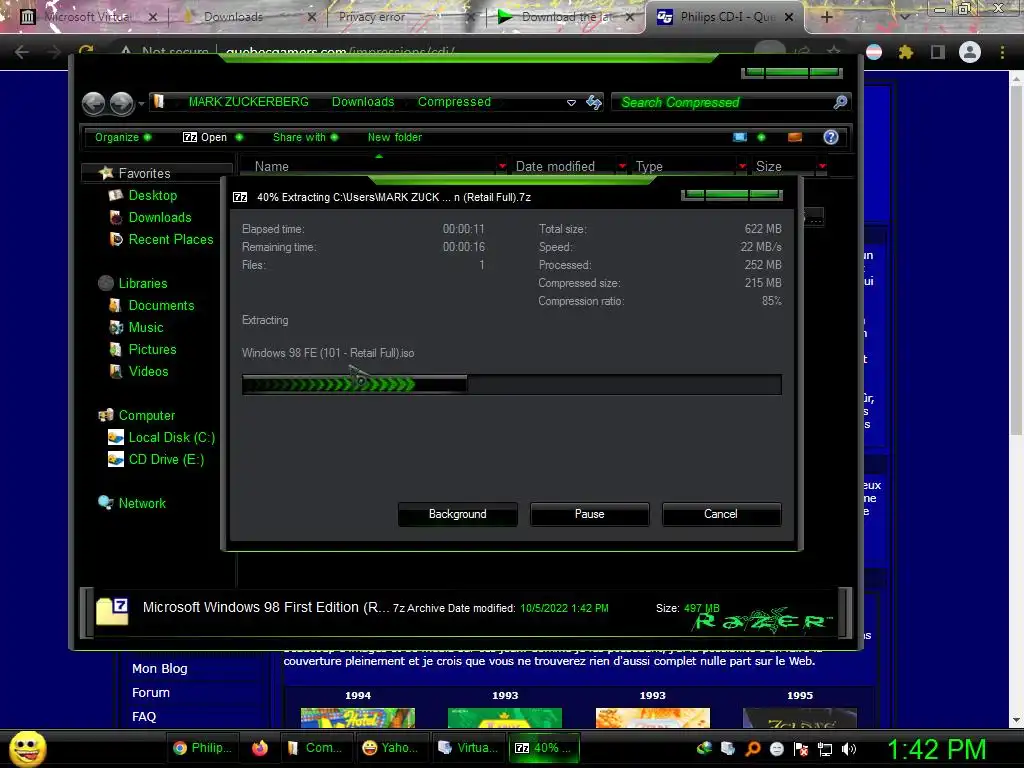Image resolution: width=1024 pixels, height=768 pixels.
Task: Open Type column filter dropdown arrow
Action: click(743, 167)
